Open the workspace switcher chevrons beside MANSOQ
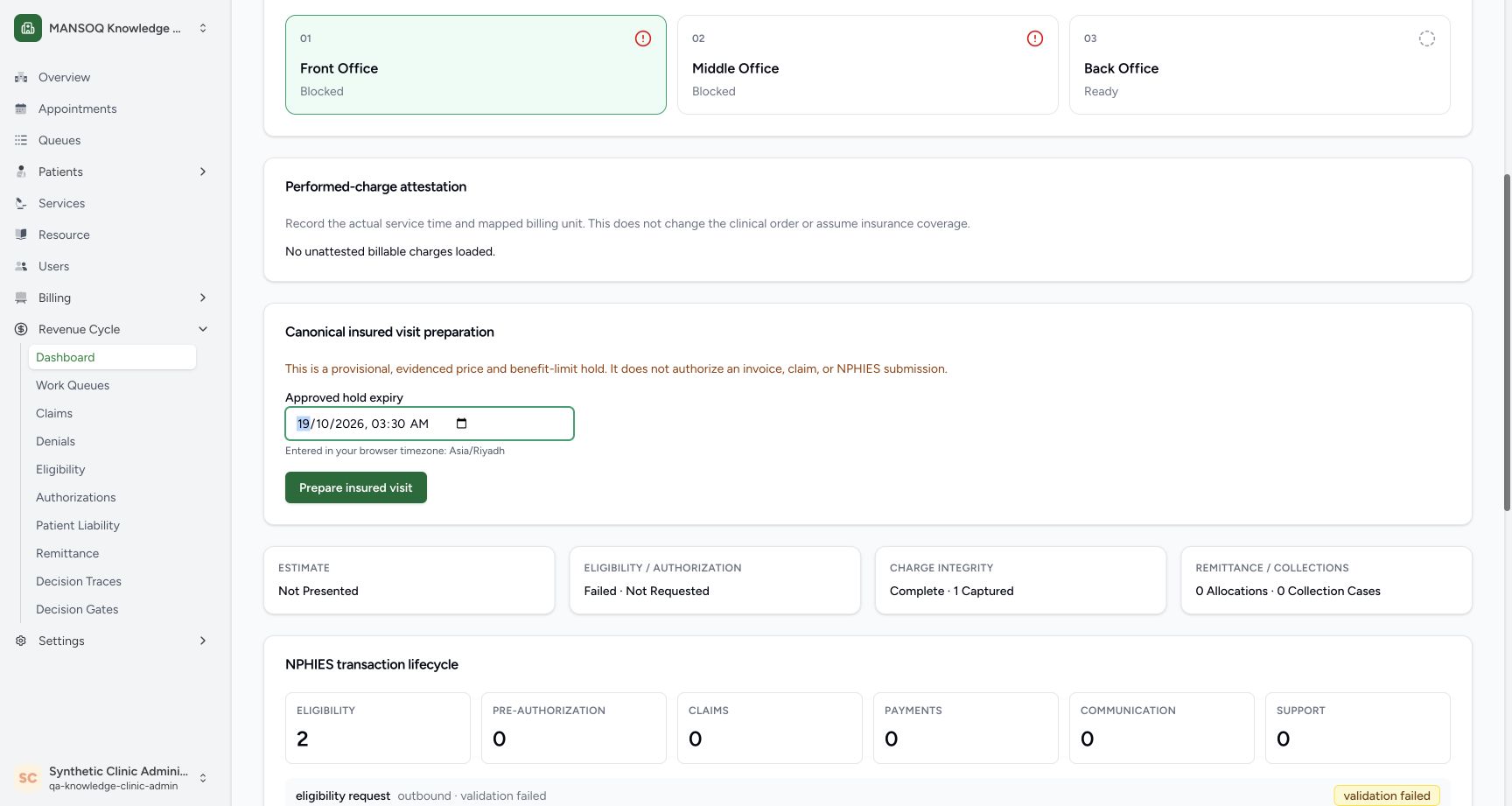 [203, 28]
